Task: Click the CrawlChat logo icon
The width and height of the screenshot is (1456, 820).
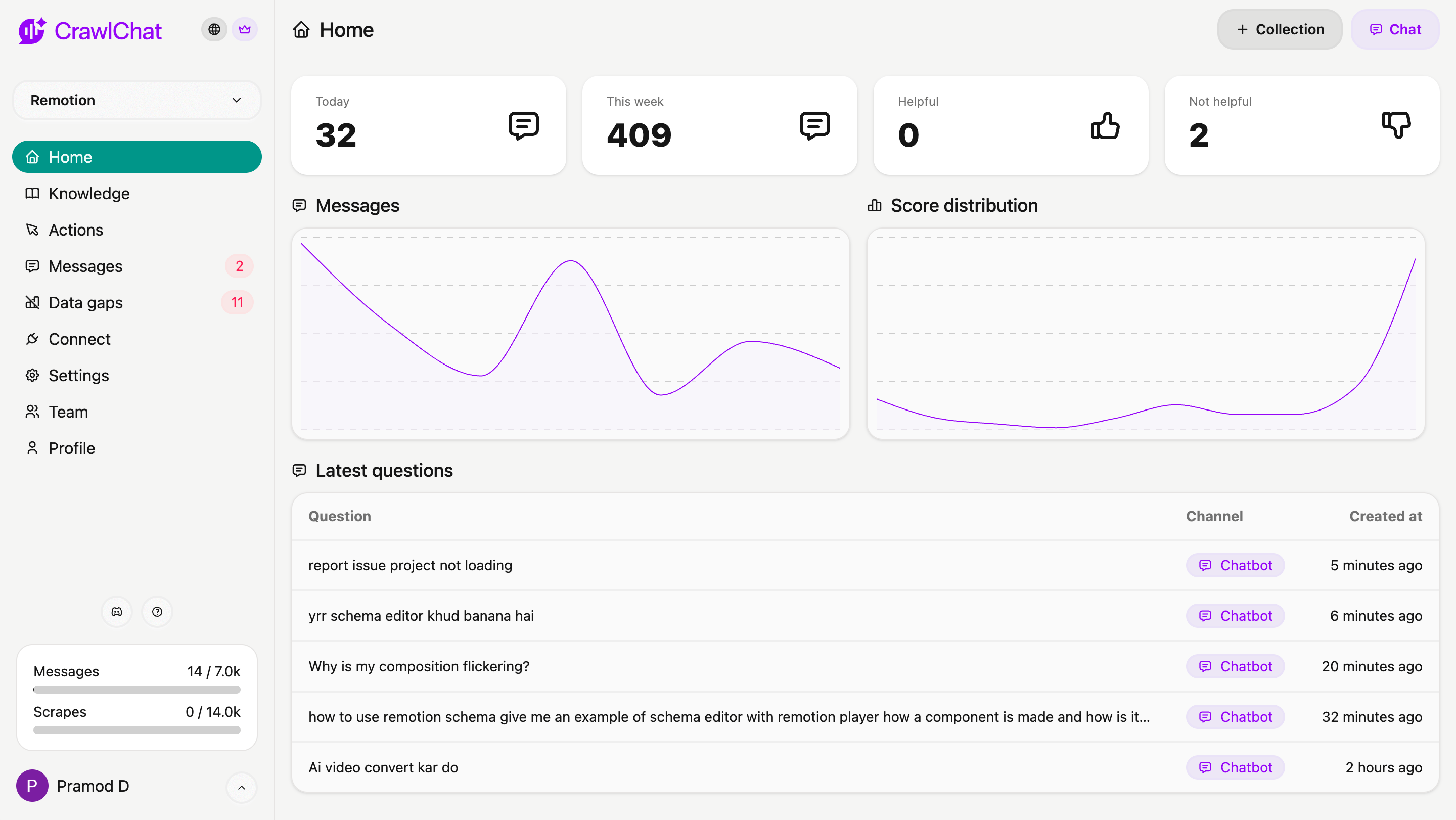Action: click(x=32, y=30)
